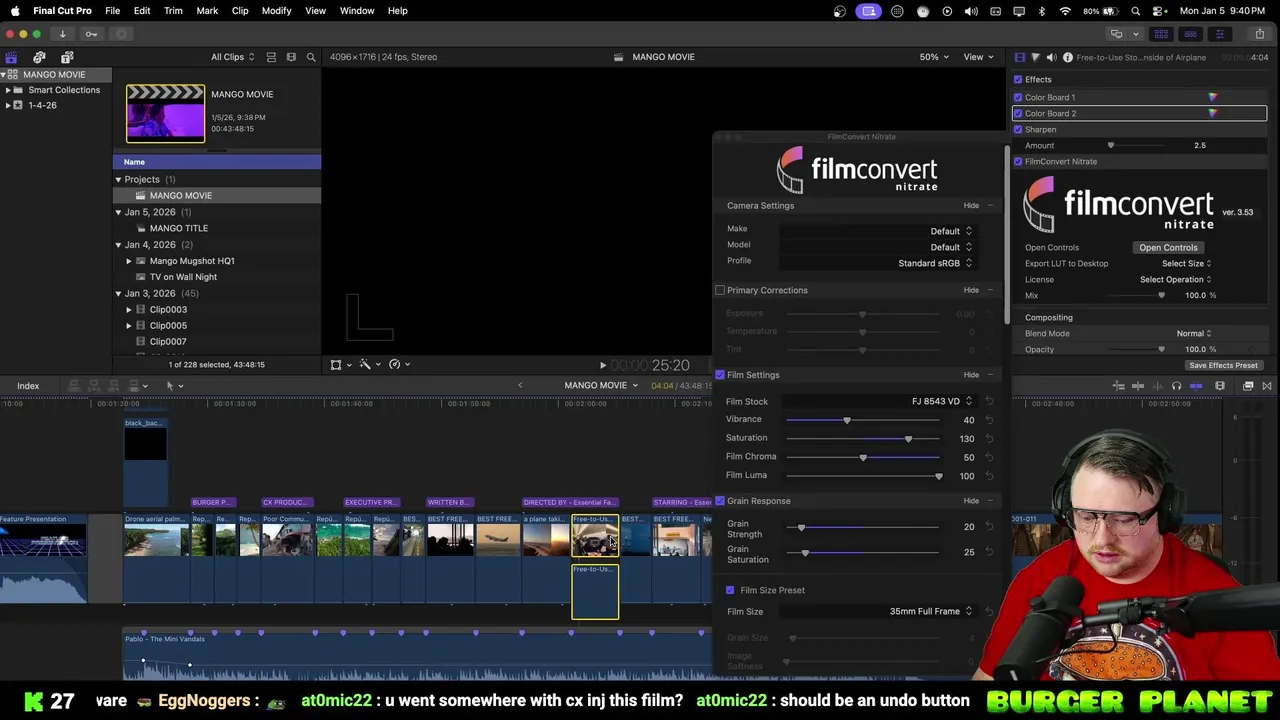This screenshot has width=1280, height=720.
Task: Click the viewer play button
Action: (602, 366)
